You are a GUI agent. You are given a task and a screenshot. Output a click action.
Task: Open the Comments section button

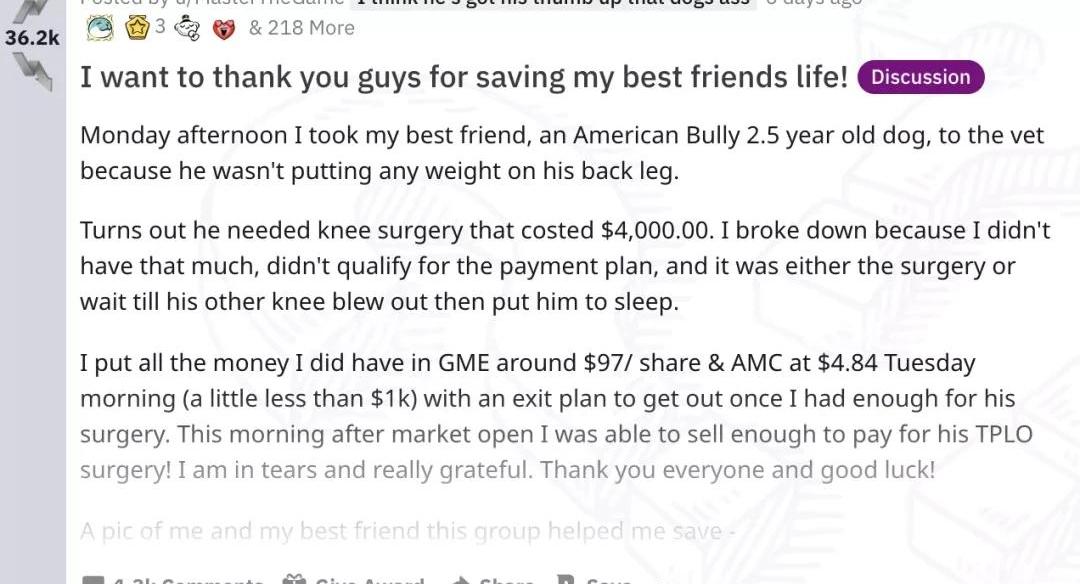[x=180, y=580]
